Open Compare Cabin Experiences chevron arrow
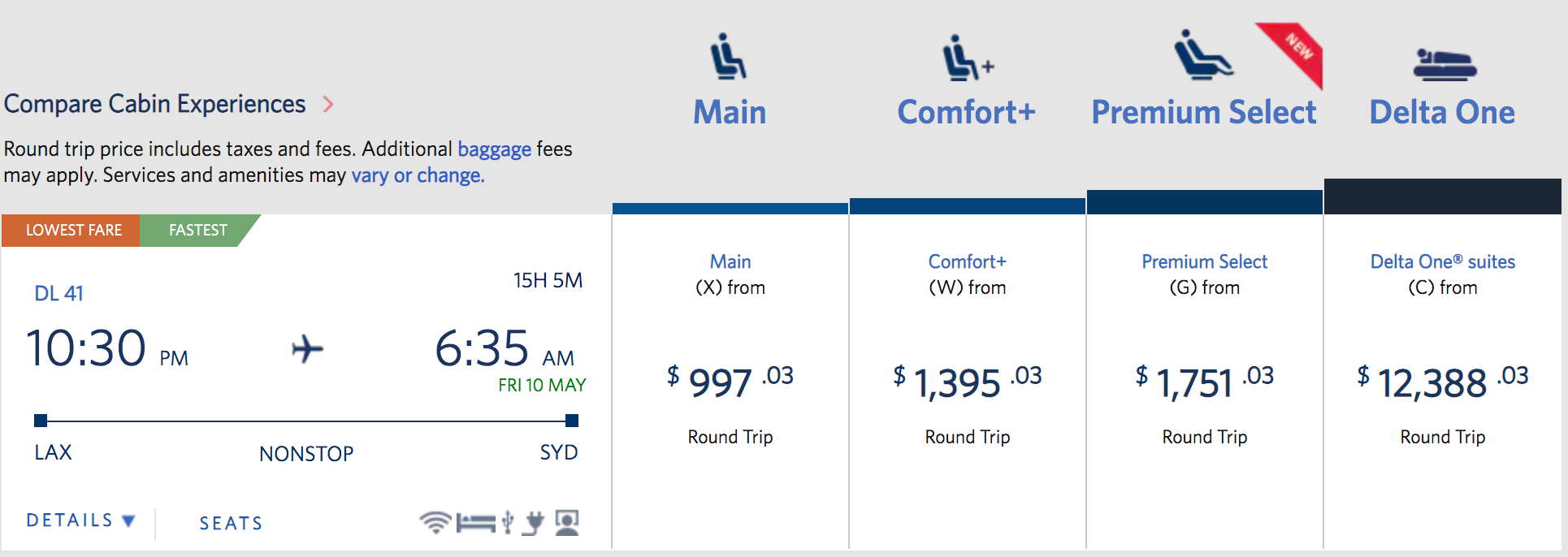 pyautogui.click(x=328, y=104)
